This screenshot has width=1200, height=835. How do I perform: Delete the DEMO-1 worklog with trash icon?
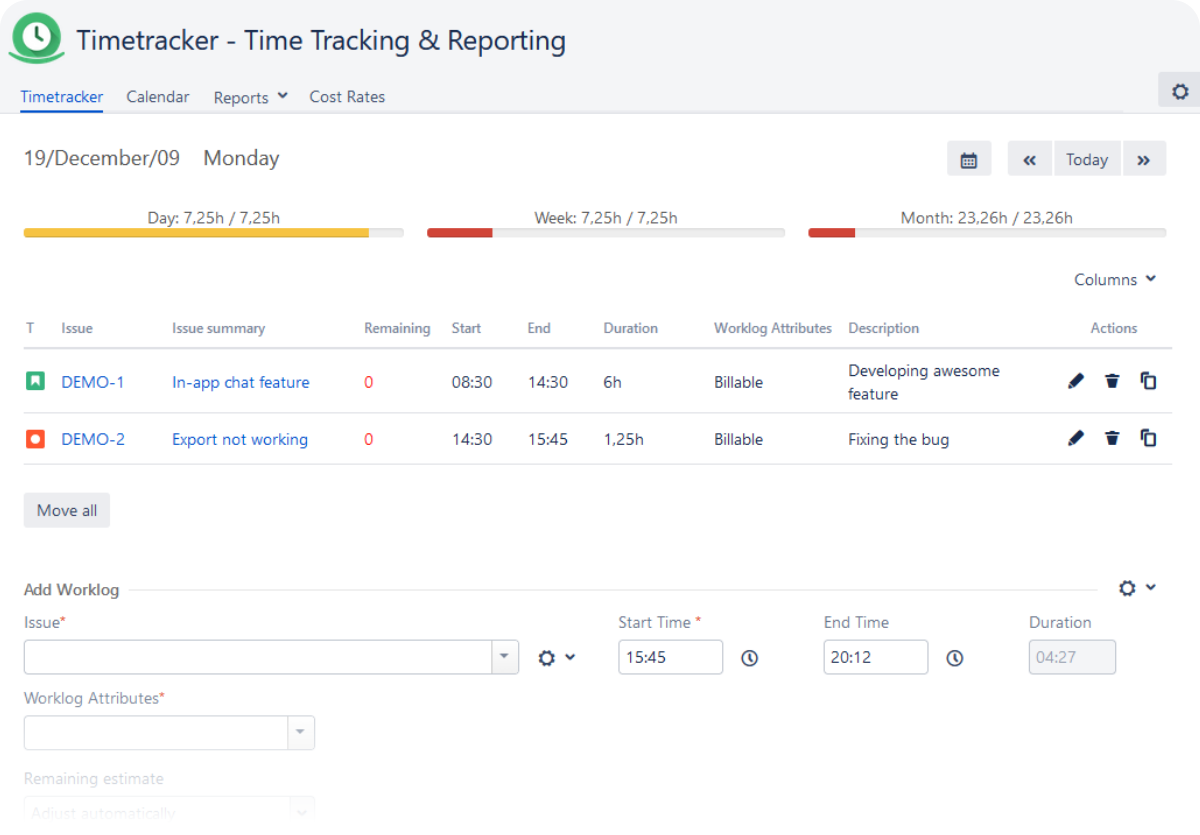(x=1112, y=381)
